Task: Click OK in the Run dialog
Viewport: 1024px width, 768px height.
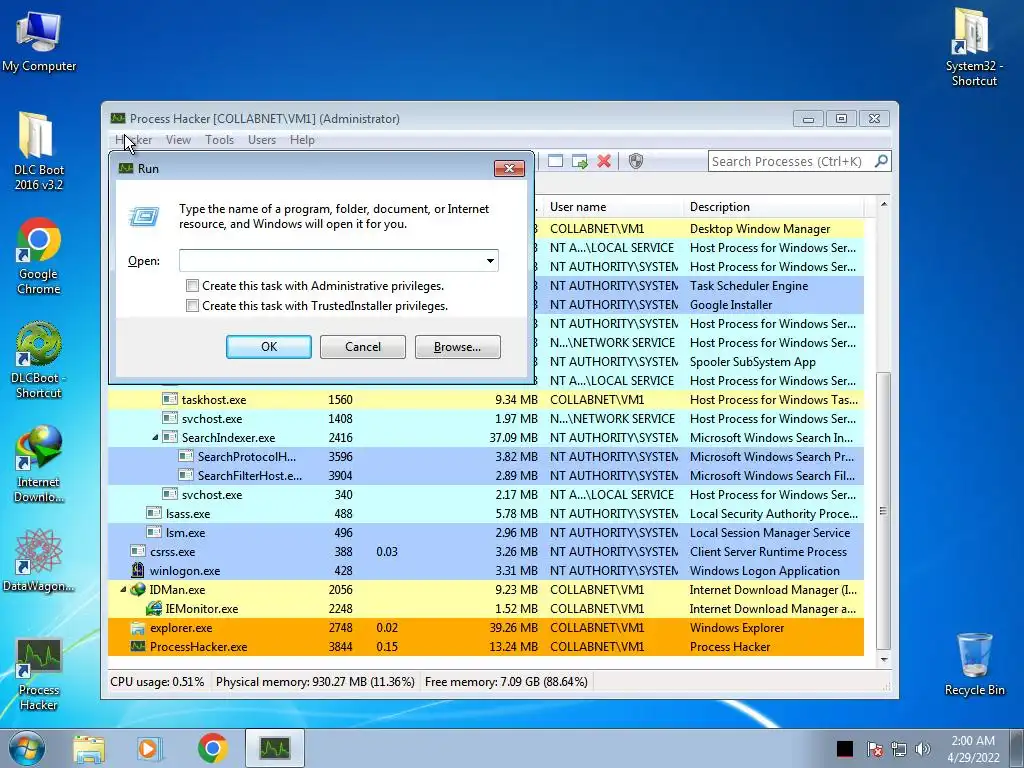Action: [268, 347]
